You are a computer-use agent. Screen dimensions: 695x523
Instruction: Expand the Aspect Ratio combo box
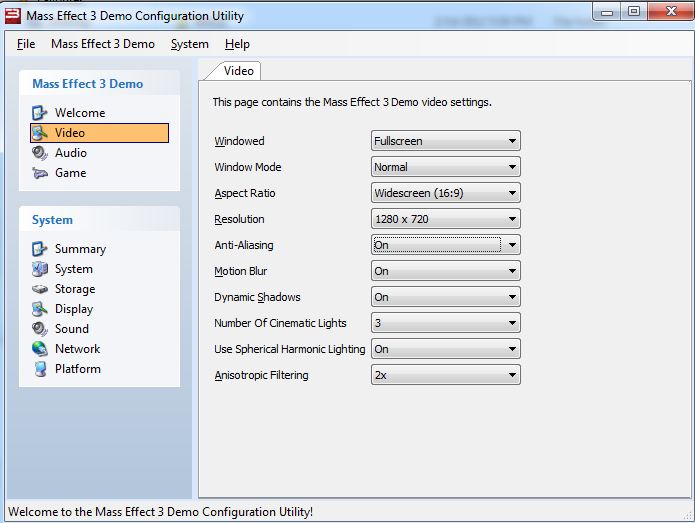pyautogui.click(x=445, y=193)
